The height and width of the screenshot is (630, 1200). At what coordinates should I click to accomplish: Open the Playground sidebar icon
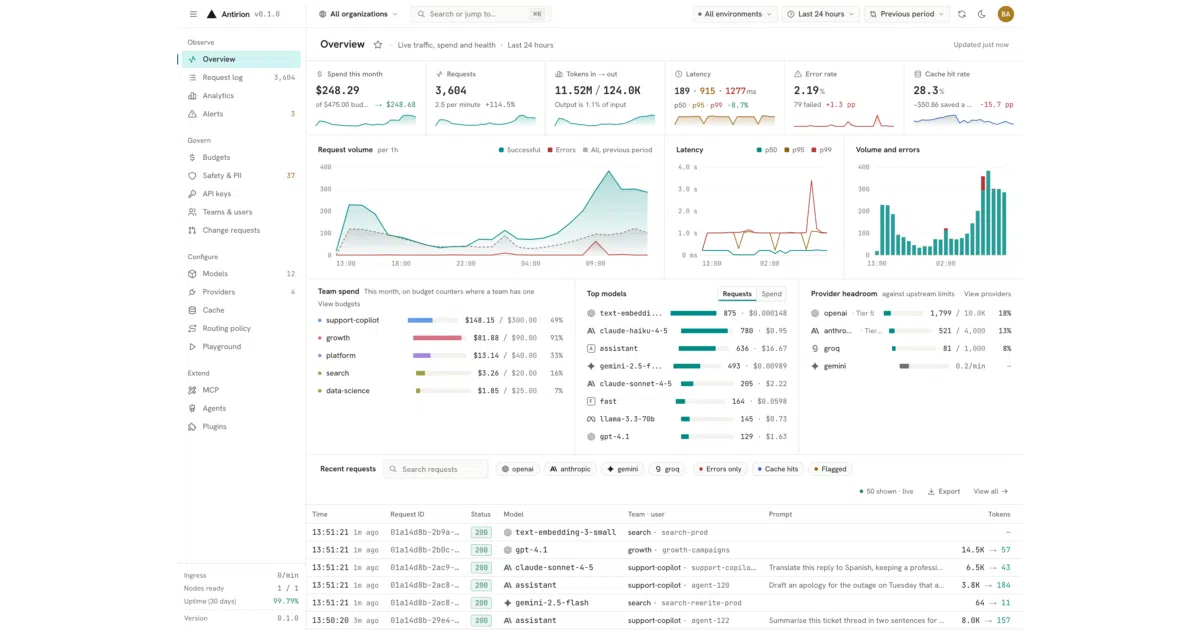point(193,347)
